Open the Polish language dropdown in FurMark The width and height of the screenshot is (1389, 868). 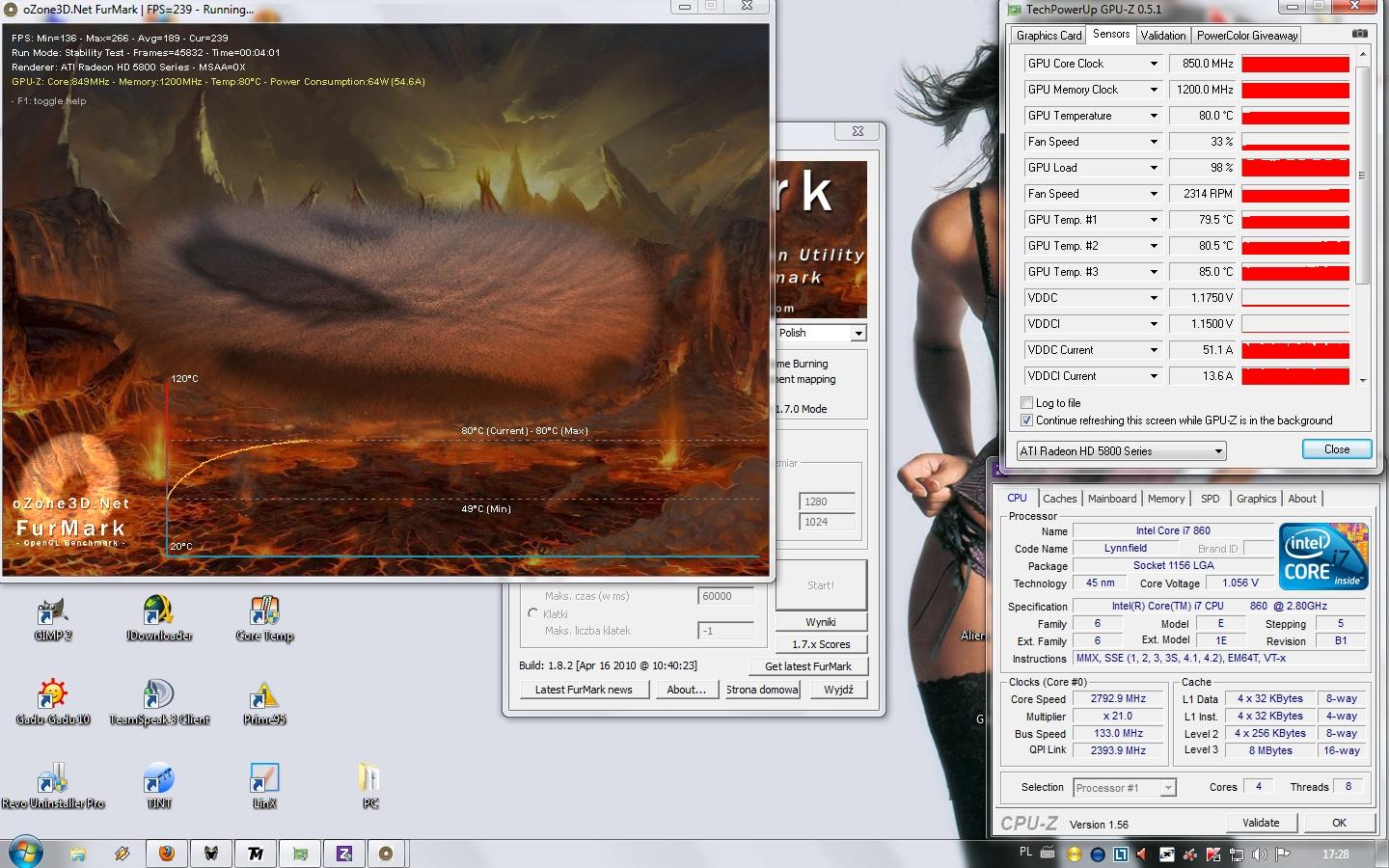coord(821,333)
